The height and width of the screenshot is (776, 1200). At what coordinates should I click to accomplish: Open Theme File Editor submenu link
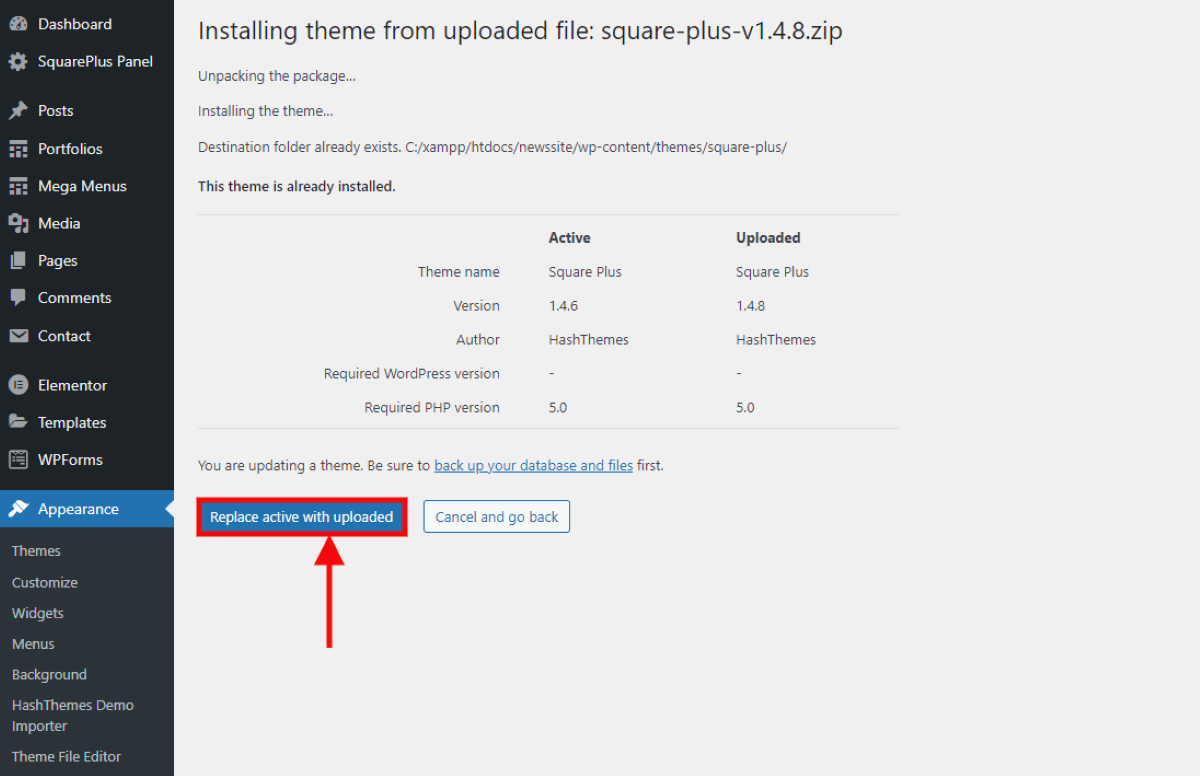(67, 757)
